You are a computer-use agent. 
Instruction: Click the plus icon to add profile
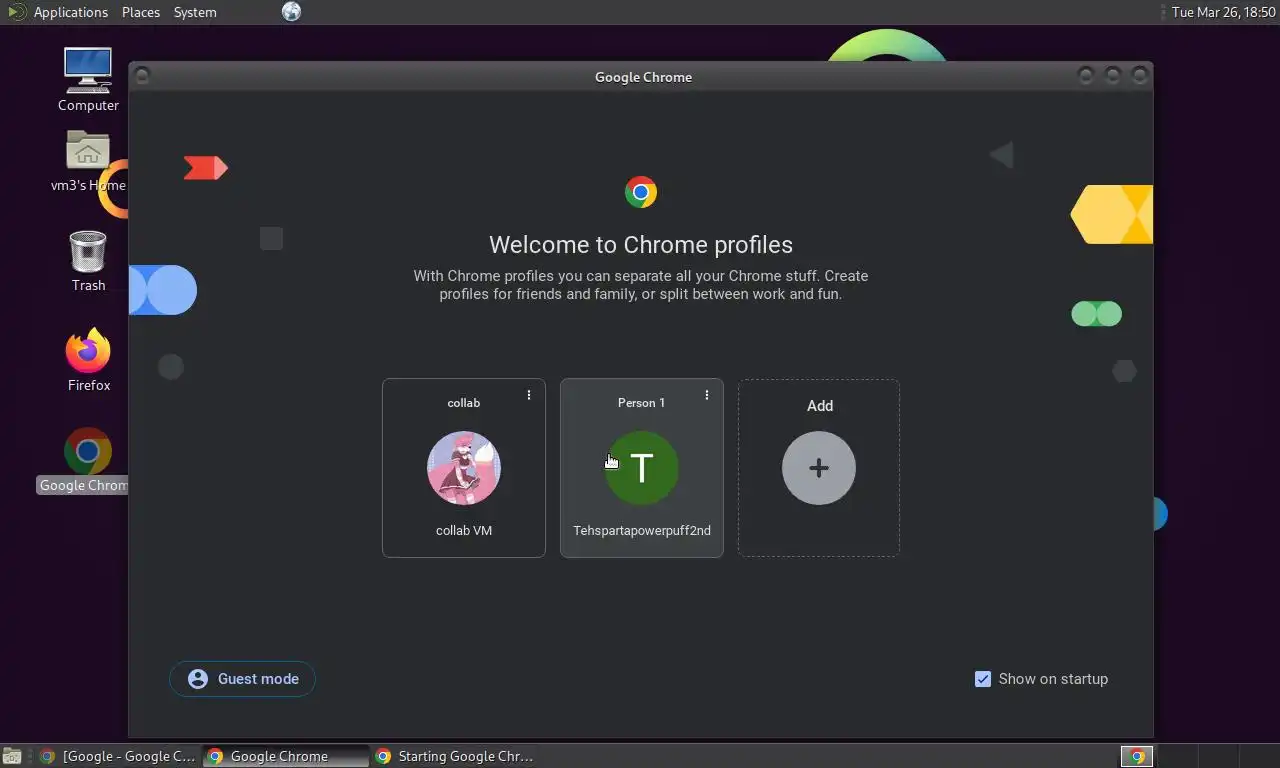pos(819,468)
